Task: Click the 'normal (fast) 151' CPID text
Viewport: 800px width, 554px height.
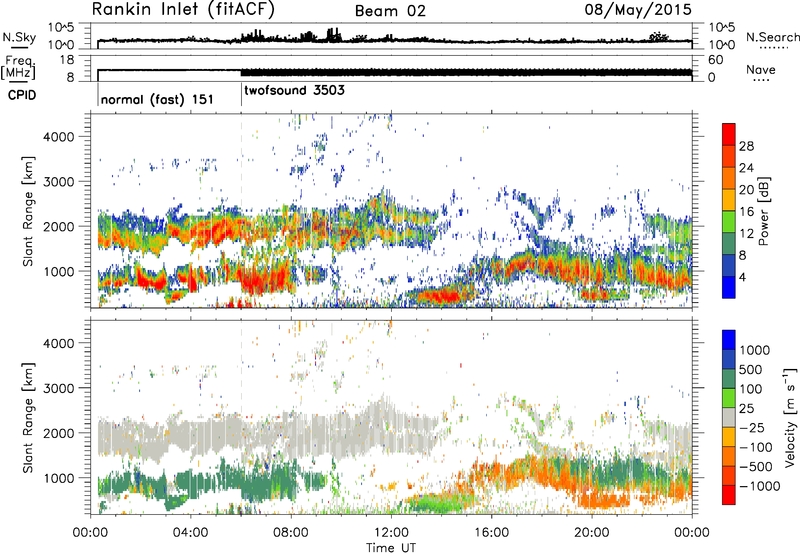Action: (x=157, y=99)
